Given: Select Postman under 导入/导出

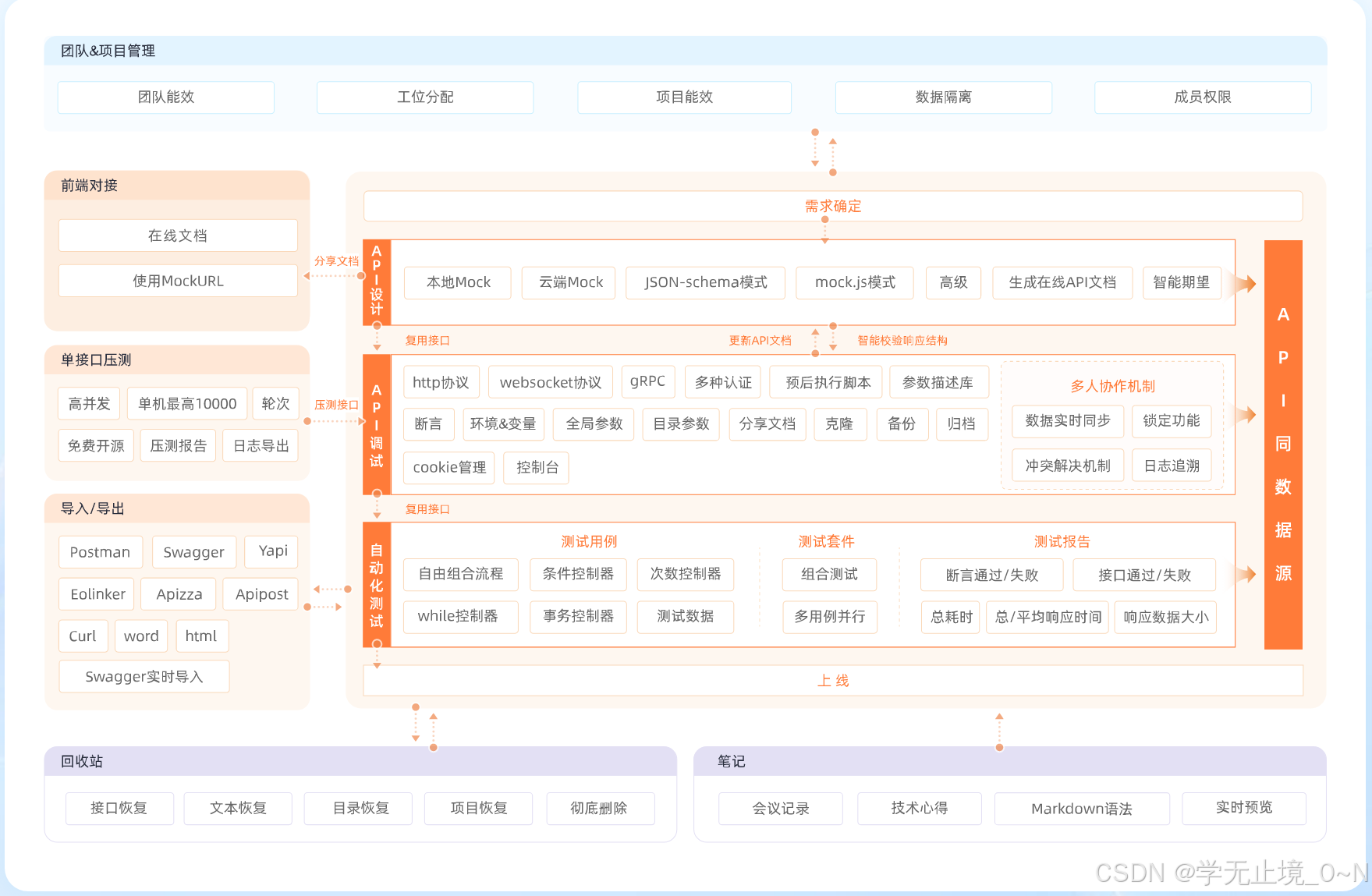Looking at the screenshot, I should [x=100, y=551].
